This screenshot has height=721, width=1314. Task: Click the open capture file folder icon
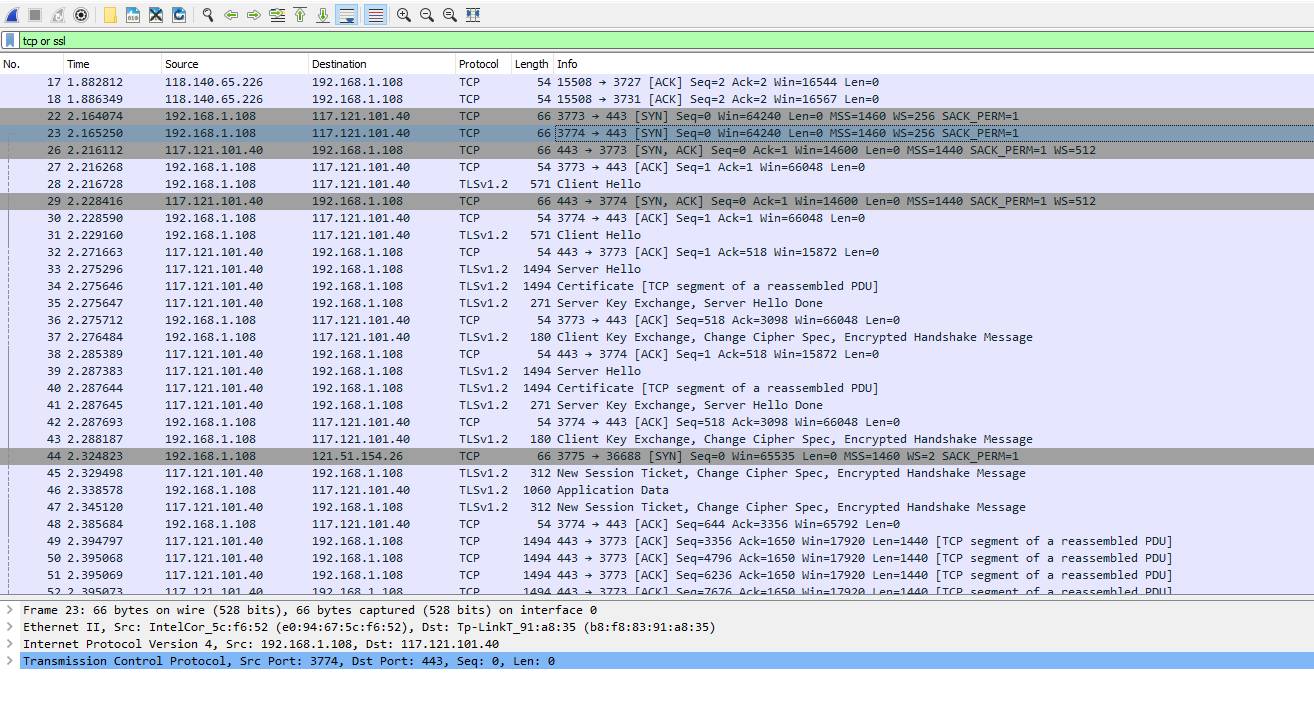click(x=110, y=15)
